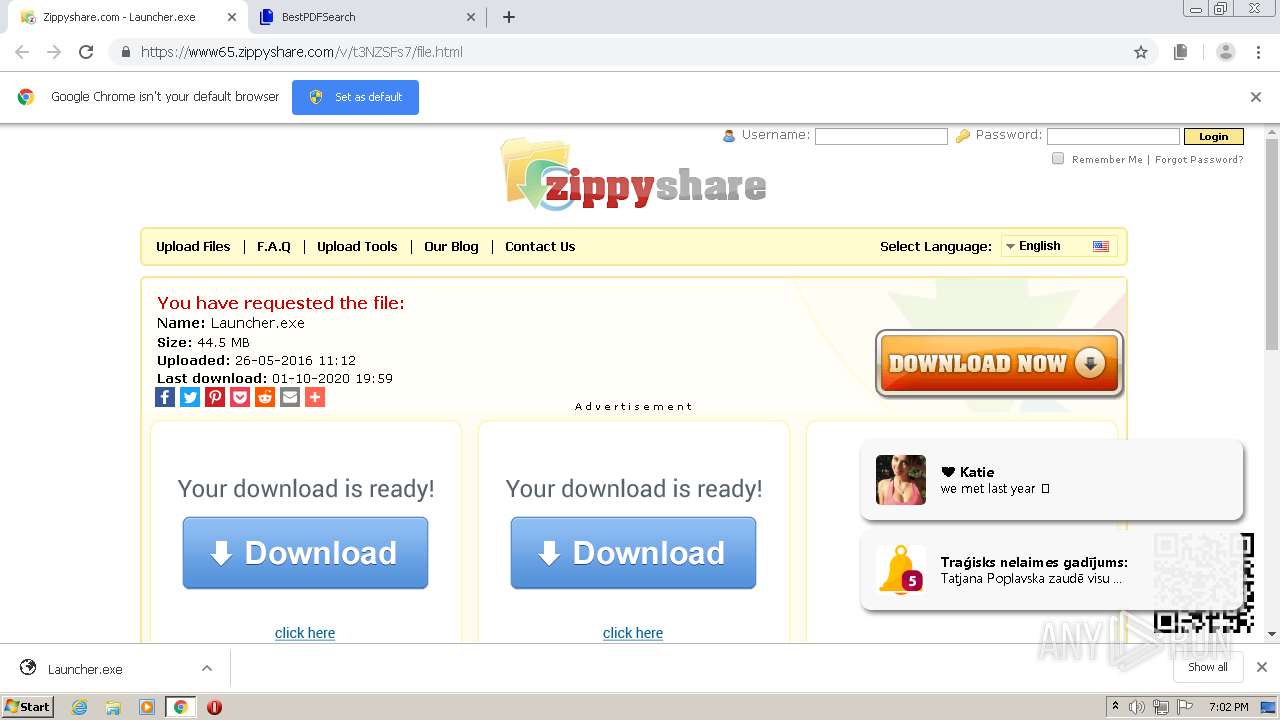Open Chrome three-dot menu
1280x720 pixels.
[1259, 52]
